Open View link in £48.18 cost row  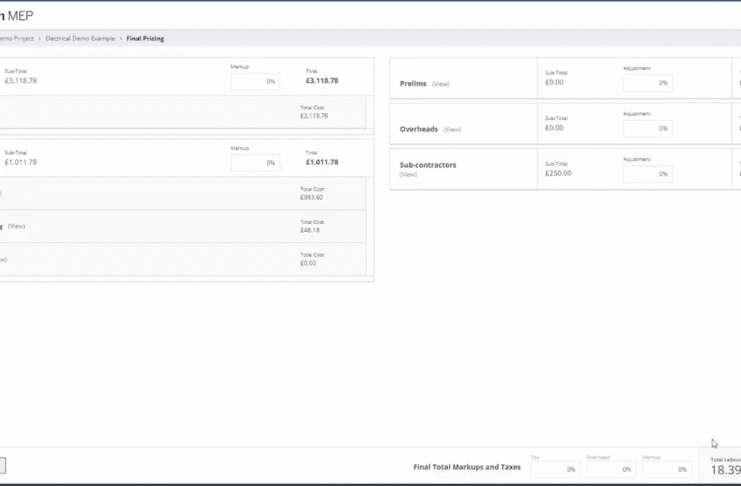point(16,226)
